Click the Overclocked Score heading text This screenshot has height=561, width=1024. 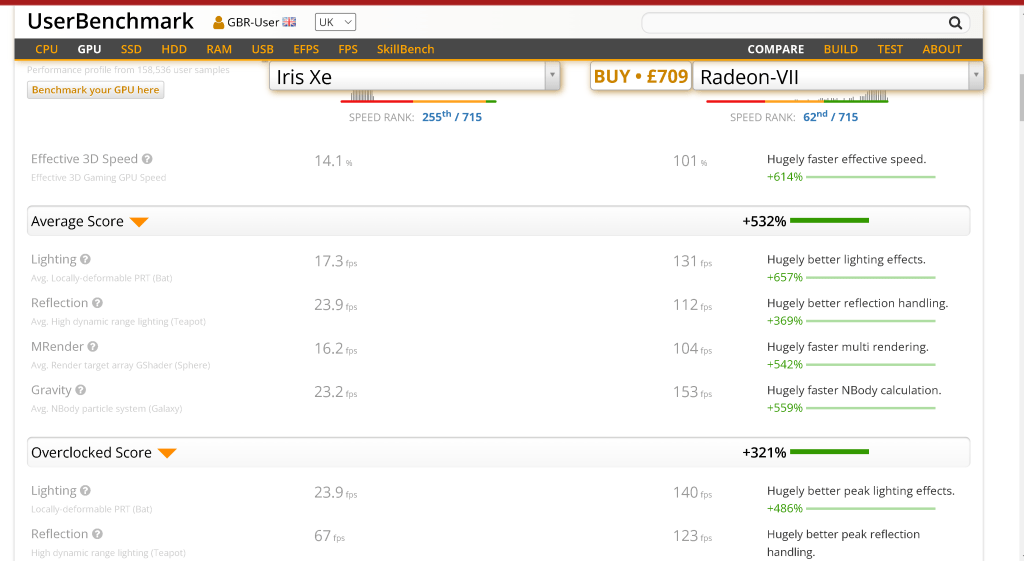[91, 453]
